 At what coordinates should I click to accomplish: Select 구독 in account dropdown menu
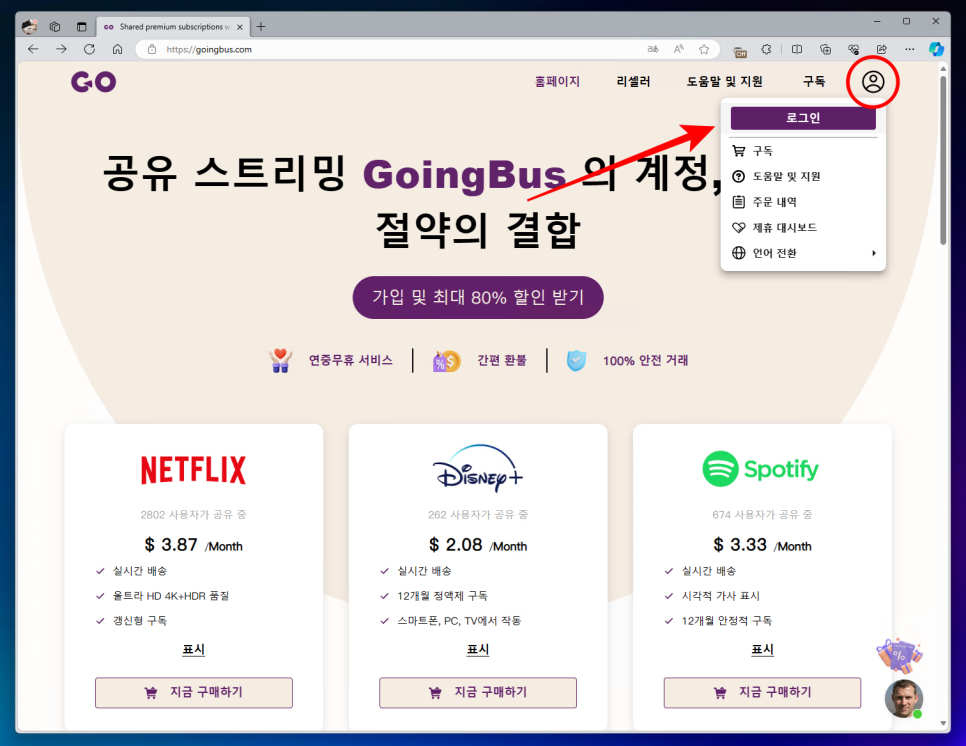[x=803, y=151]
